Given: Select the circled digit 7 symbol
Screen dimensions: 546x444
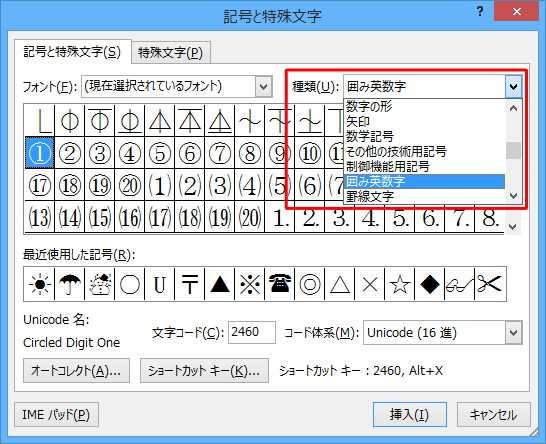Looking at the screenshot, I should (x=219, y=153).
